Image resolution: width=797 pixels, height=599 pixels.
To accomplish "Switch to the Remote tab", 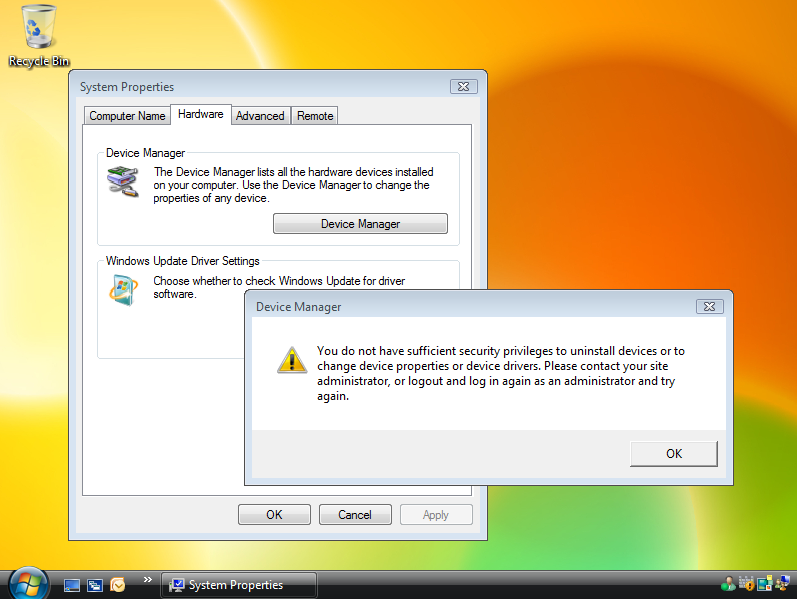I will coord(315,116).
